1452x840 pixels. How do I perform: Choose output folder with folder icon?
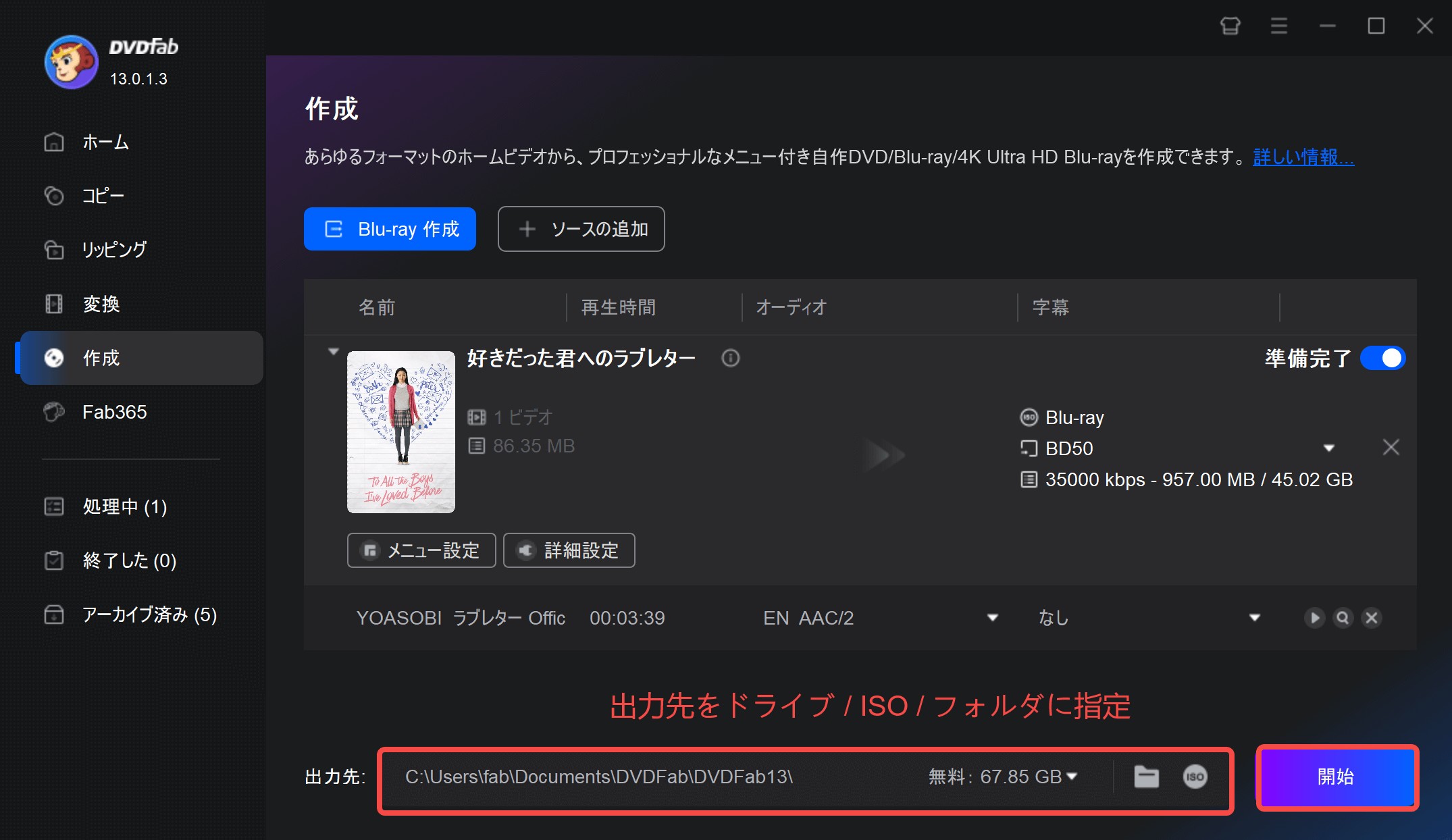1146,777
